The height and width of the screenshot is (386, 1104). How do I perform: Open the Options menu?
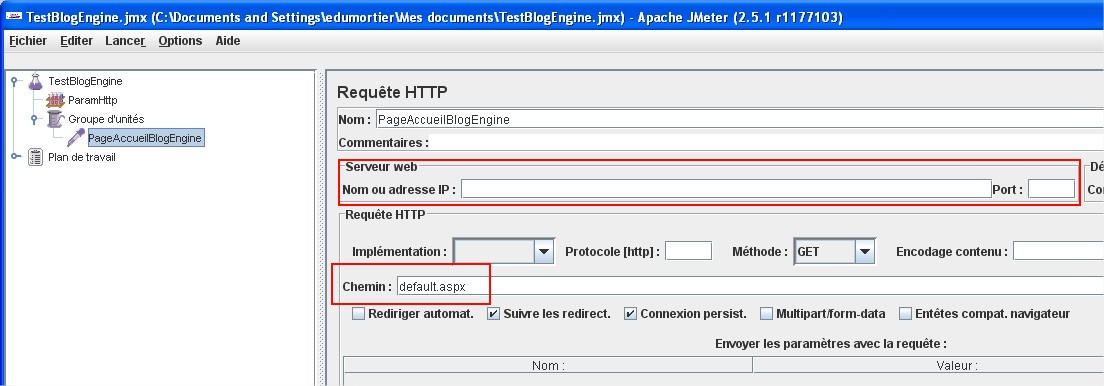180,41
